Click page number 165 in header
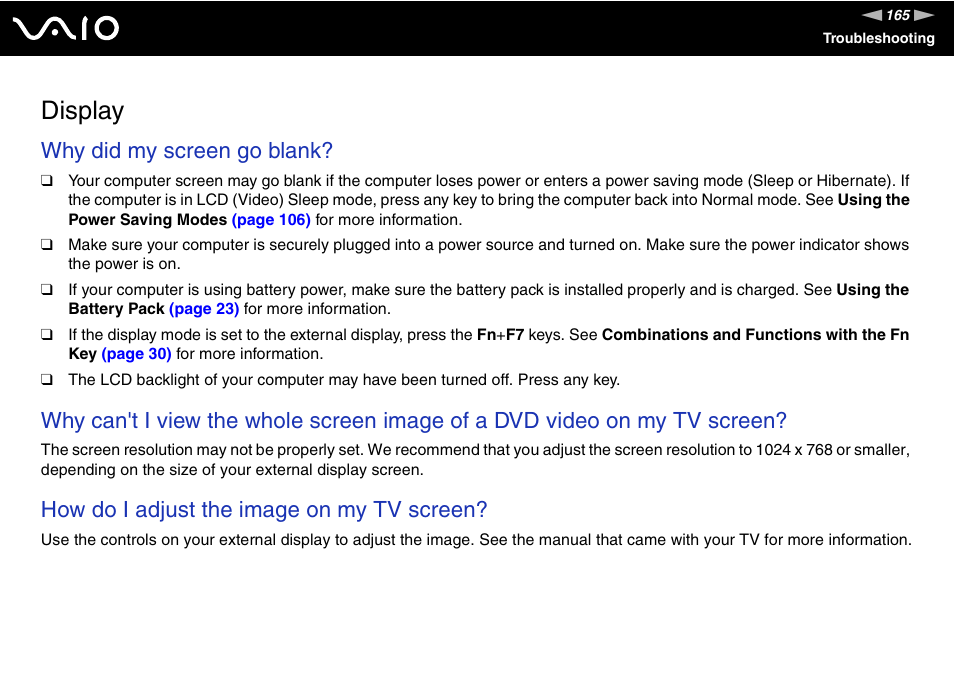 (x=898, y=15)
